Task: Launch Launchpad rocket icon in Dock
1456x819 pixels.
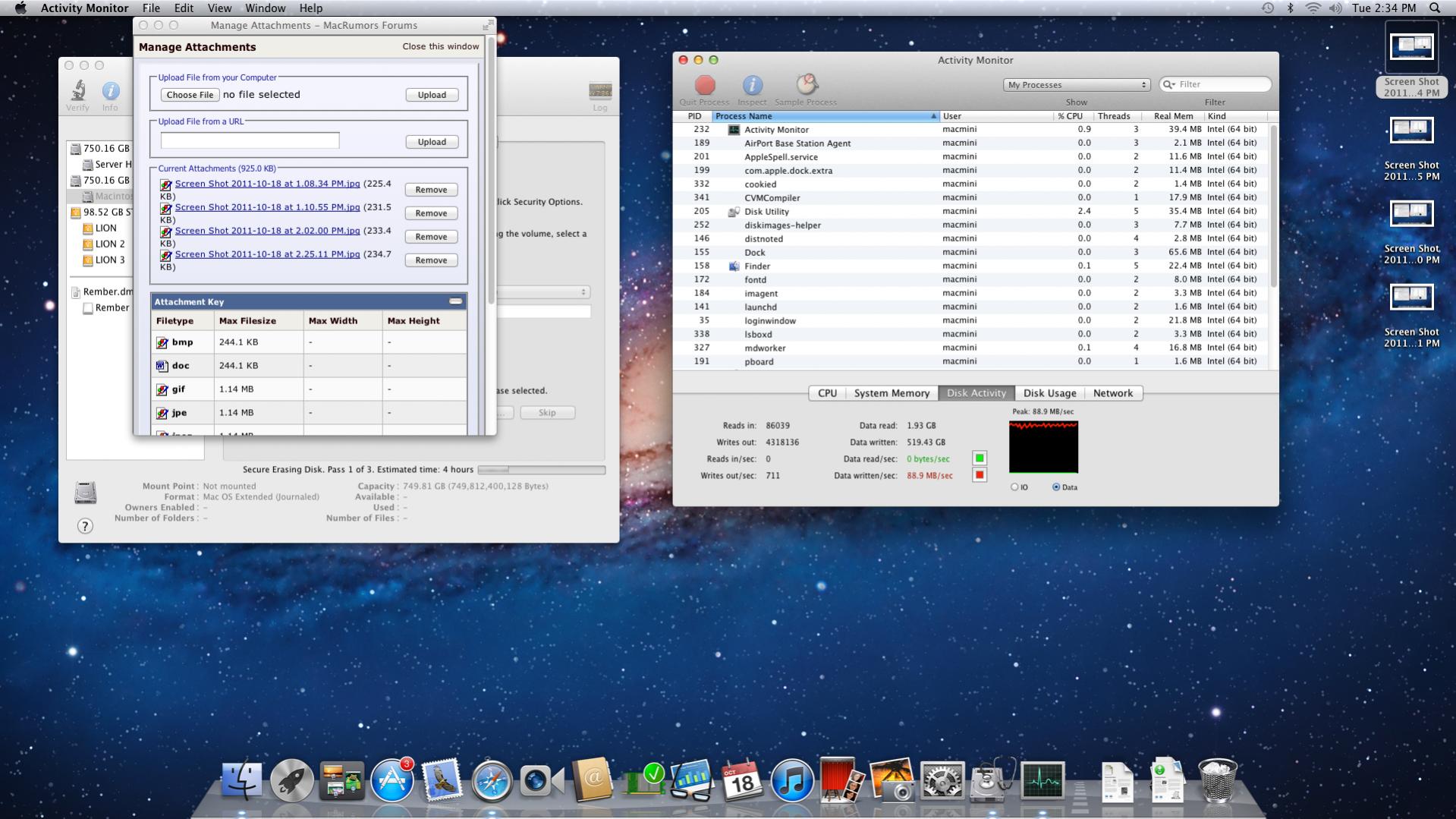Action: coord(292,780)
